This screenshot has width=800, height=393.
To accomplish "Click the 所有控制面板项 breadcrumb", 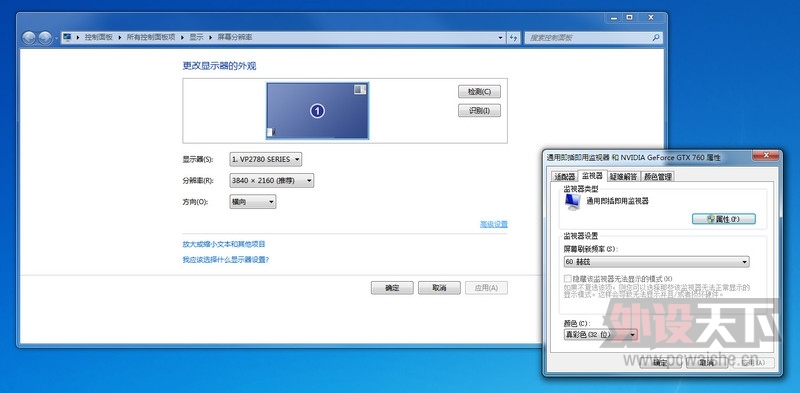I will click(151, 37).
